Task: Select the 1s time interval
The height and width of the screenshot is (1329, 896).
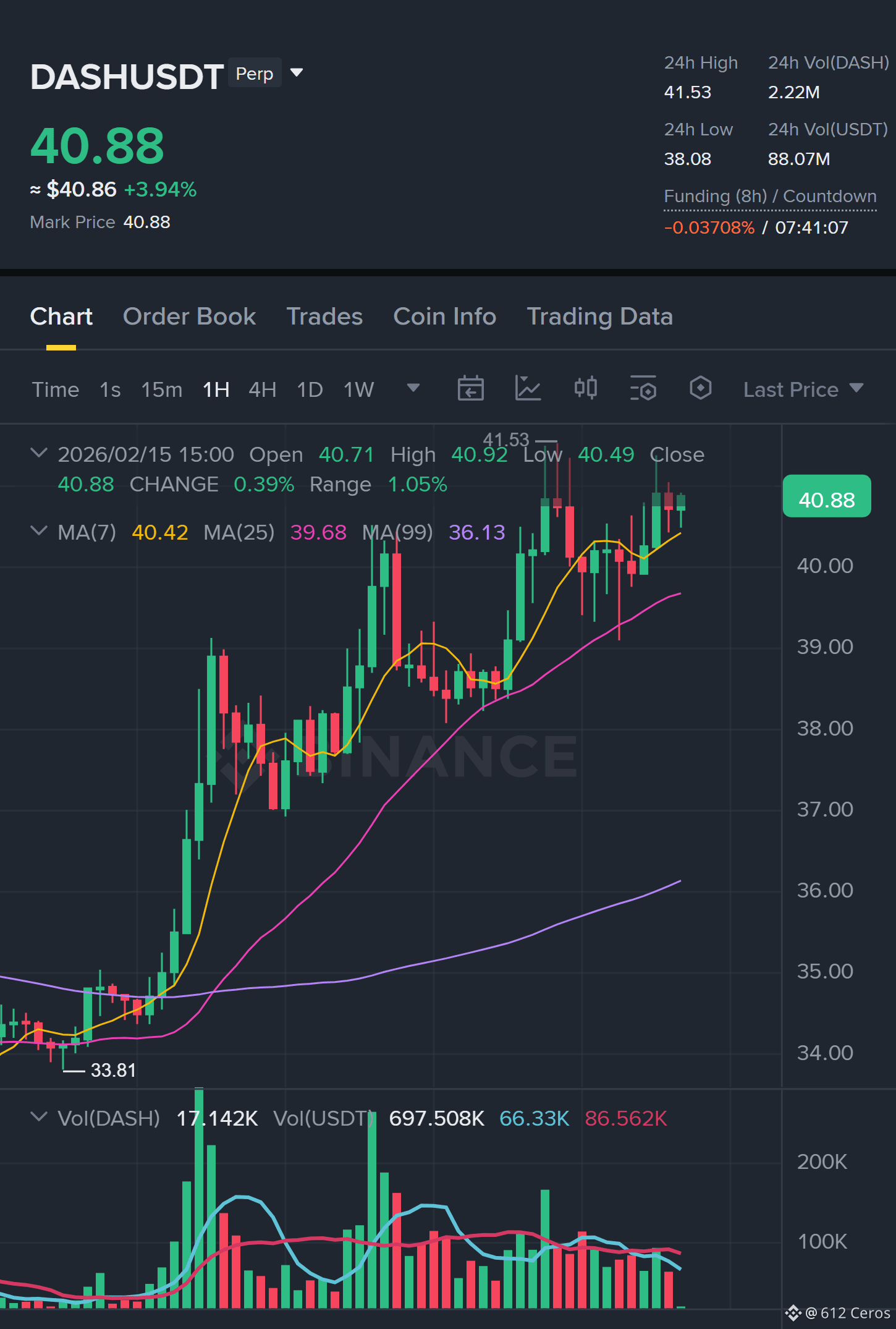Action: 110,390
